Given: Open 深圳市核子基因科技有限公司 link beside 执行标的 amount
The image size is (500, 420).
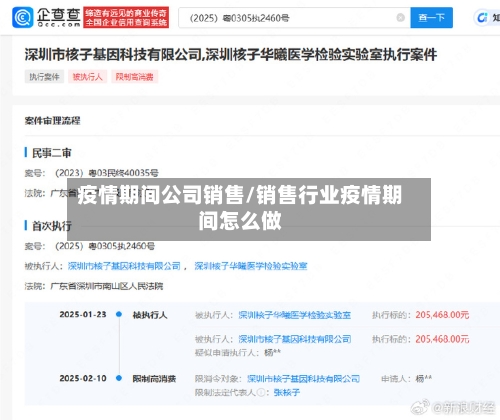Looking at the screenshot, I should (295, 339).
